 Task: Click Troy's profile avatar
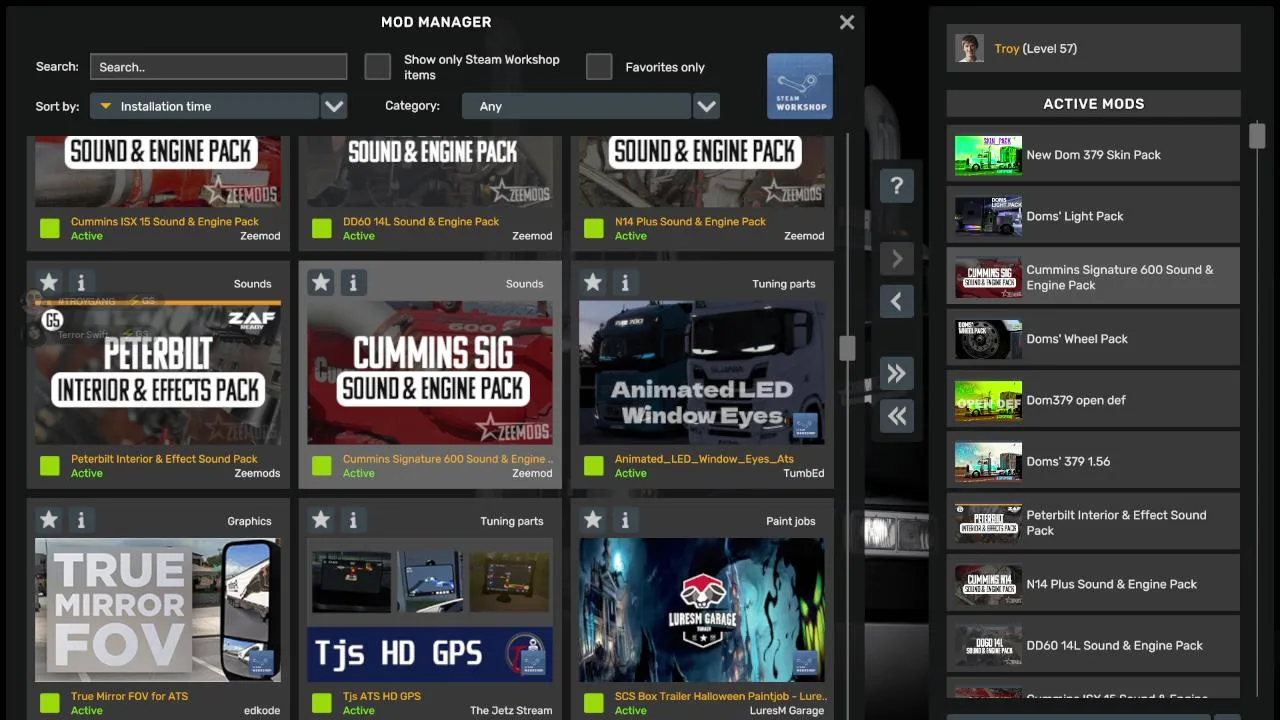coord(969,48)
